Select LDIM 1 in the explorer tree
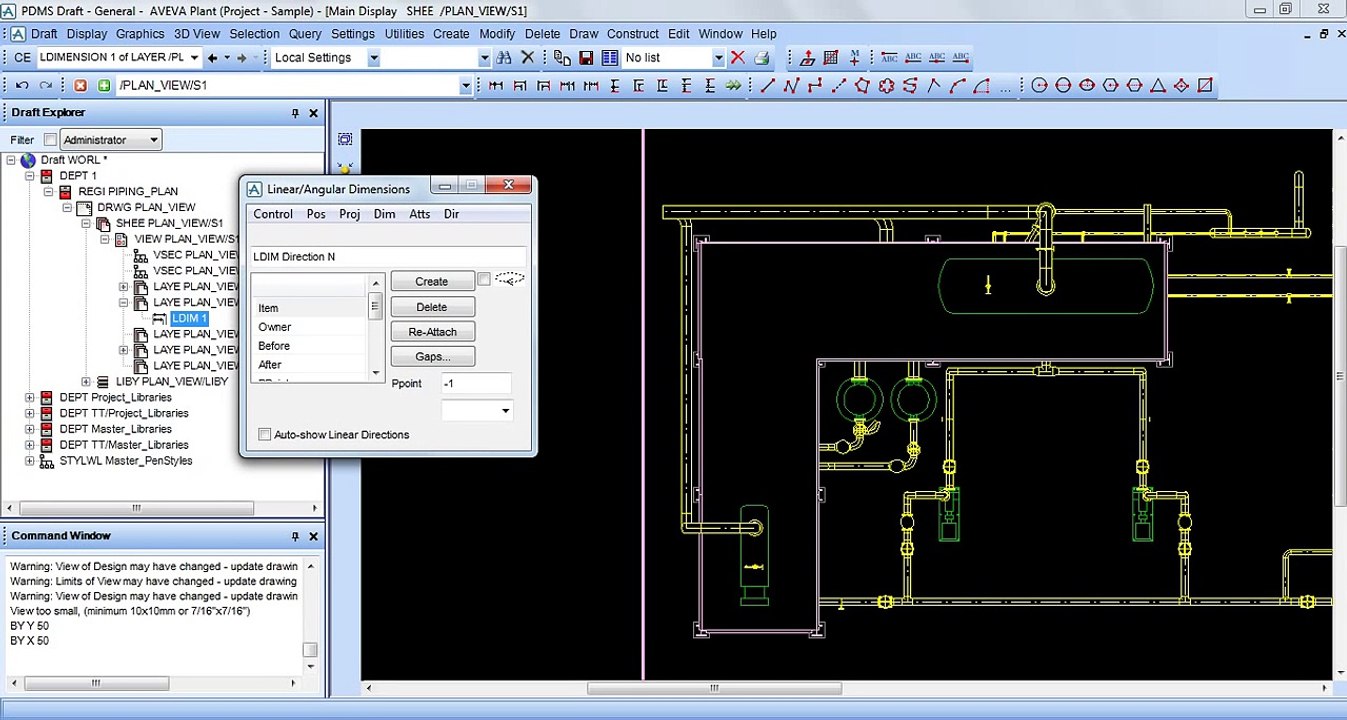1347x720 pixels. tap(190, 318)
